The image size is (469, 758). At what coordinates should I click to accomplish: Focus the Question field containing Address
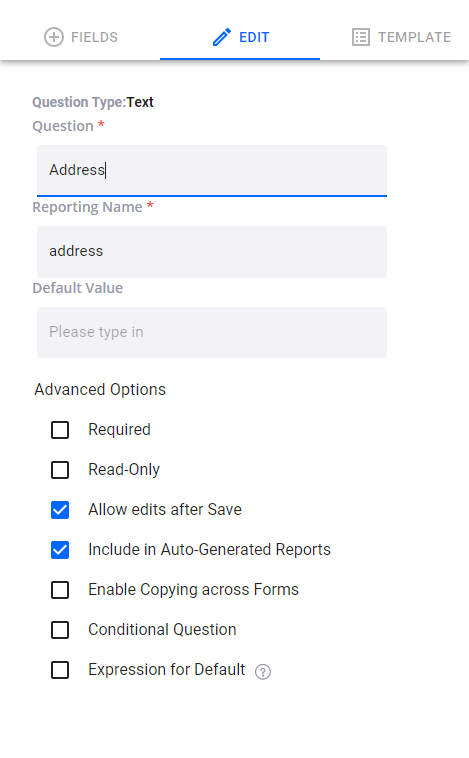212,170
